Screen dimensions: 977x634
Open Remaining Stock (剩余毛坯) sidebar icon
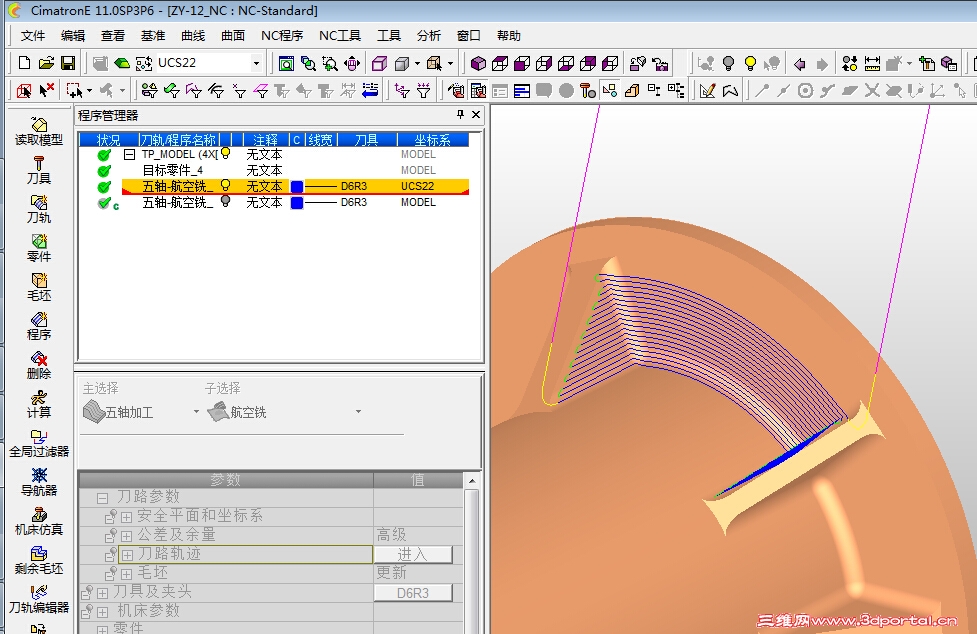tap(39, 561)
